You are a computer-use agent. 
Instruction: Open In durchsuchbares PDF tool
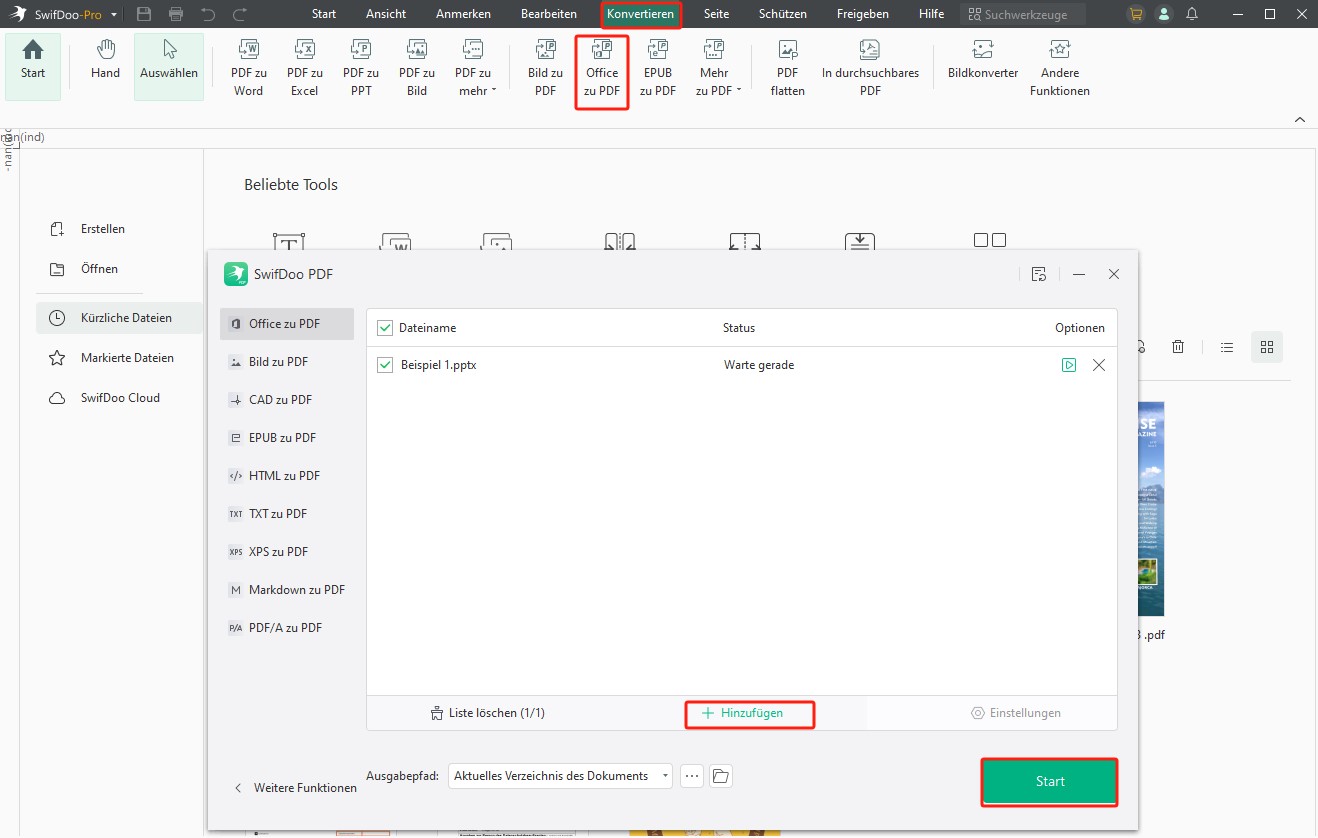point(870,68)
